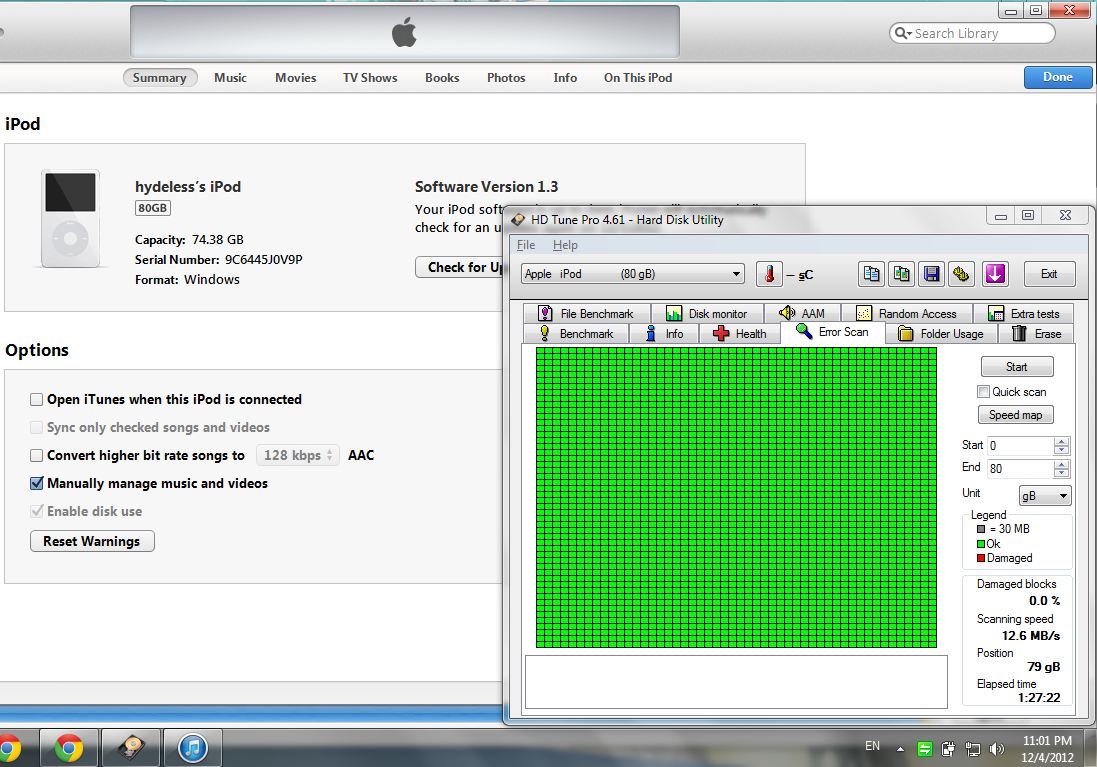This screenshot has height=767, width=1097.
Task: Click the EN language indicator
Action: click(872, 746)
